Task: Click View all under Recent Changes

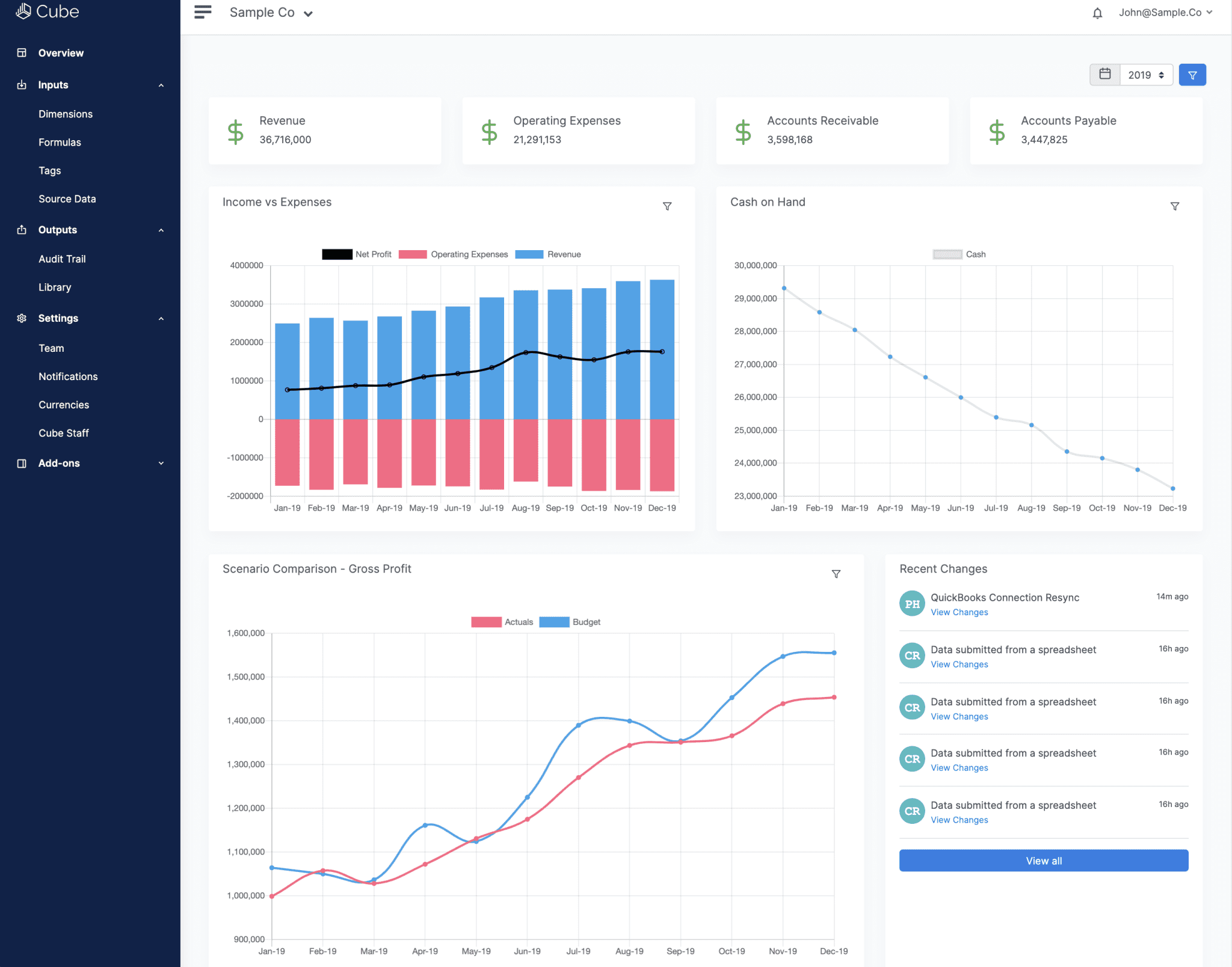Action: pos(1043,860)
